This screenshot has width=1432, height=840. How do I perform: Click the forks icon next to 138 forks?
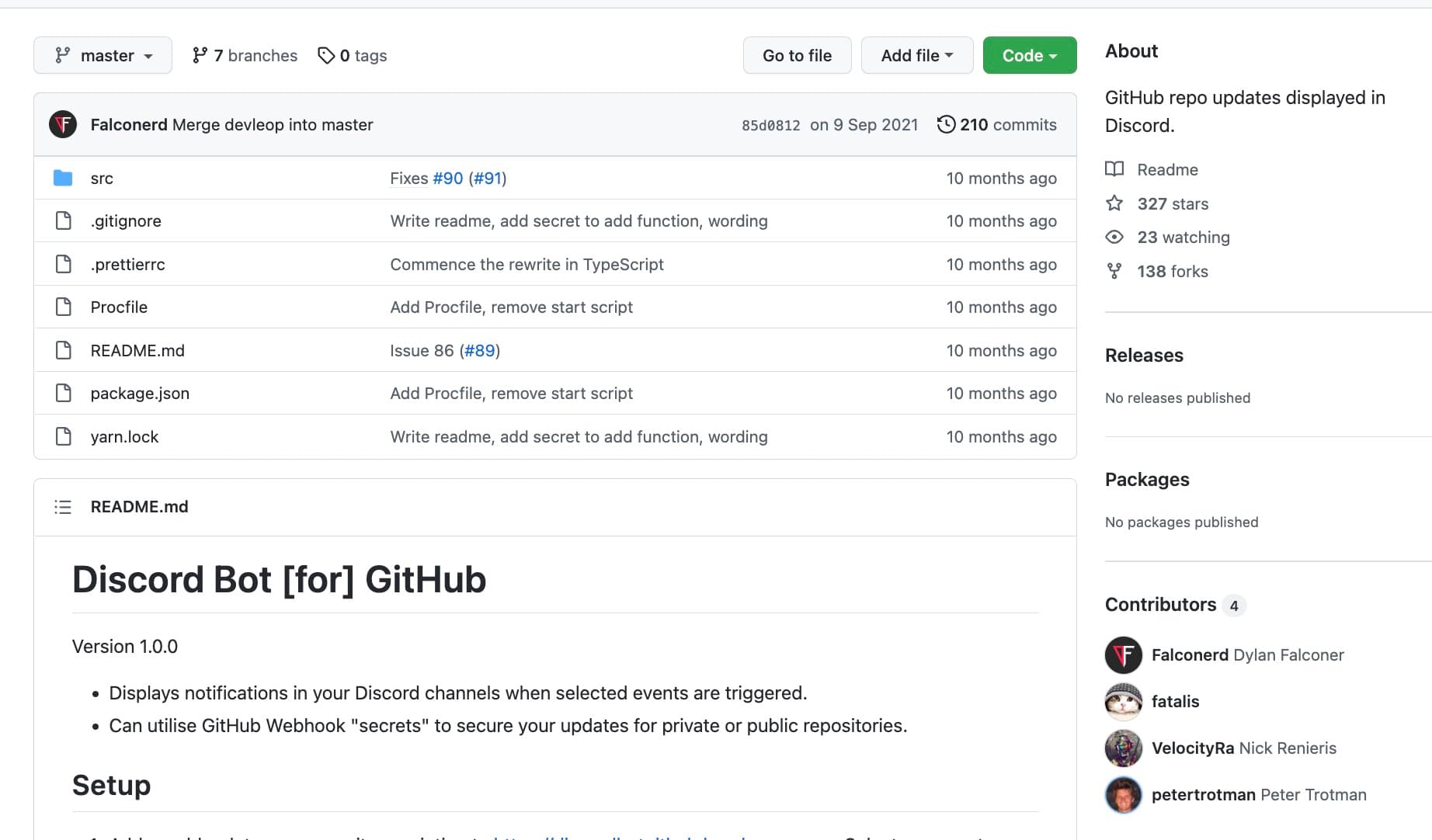click(1114, 270)
